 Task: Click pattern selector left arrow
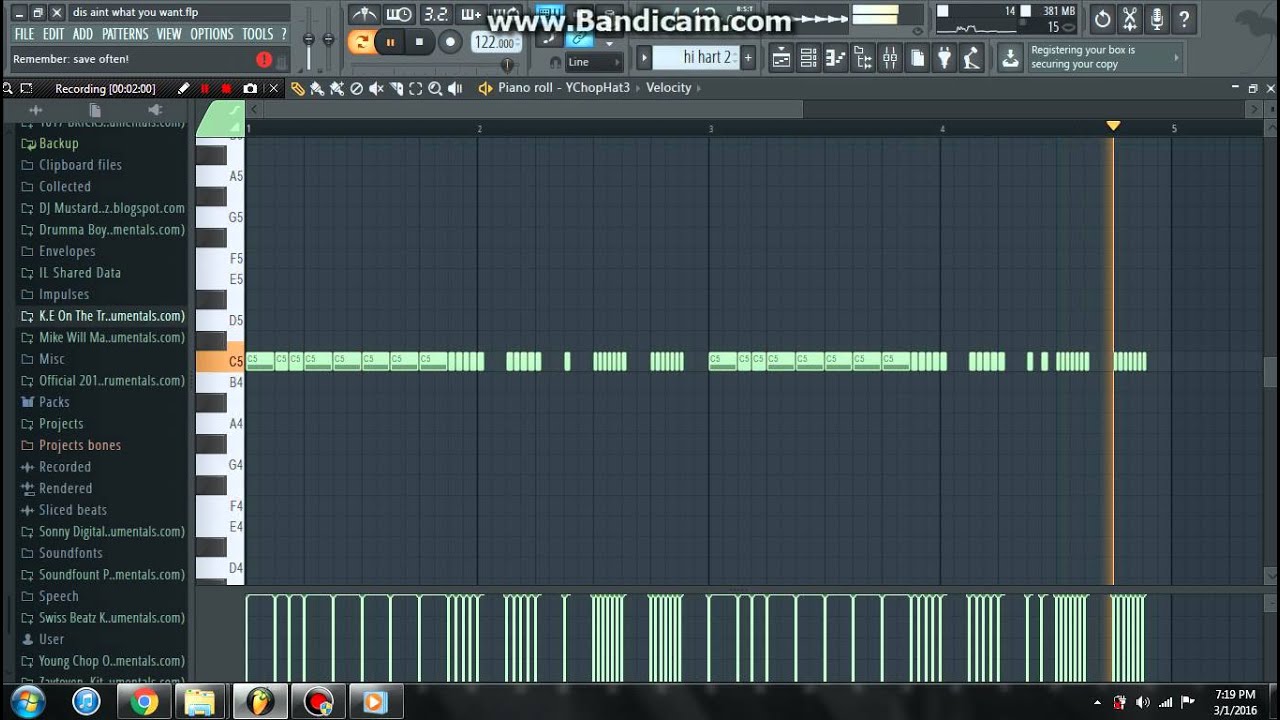pos(645,57)
